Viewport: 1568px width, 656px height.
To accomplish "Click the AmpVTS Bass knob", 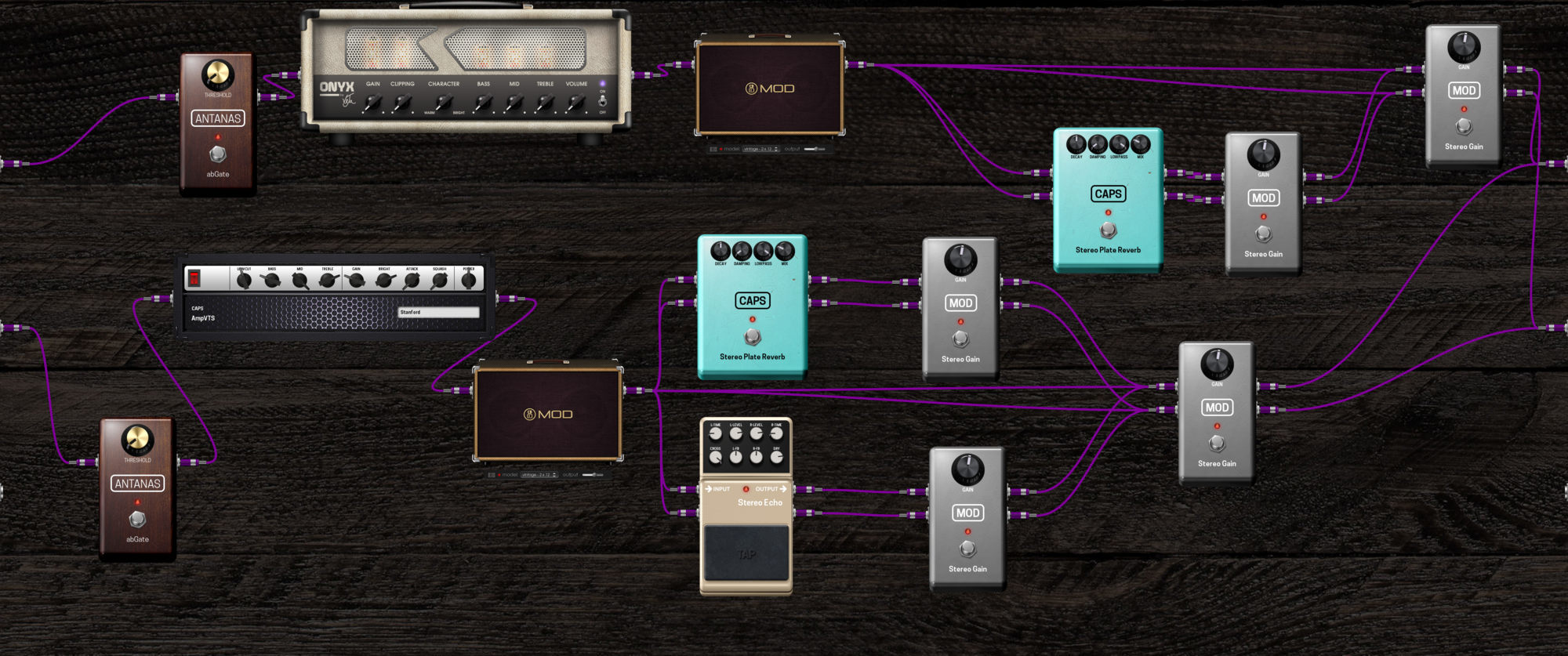I will [x=272, y=280].
